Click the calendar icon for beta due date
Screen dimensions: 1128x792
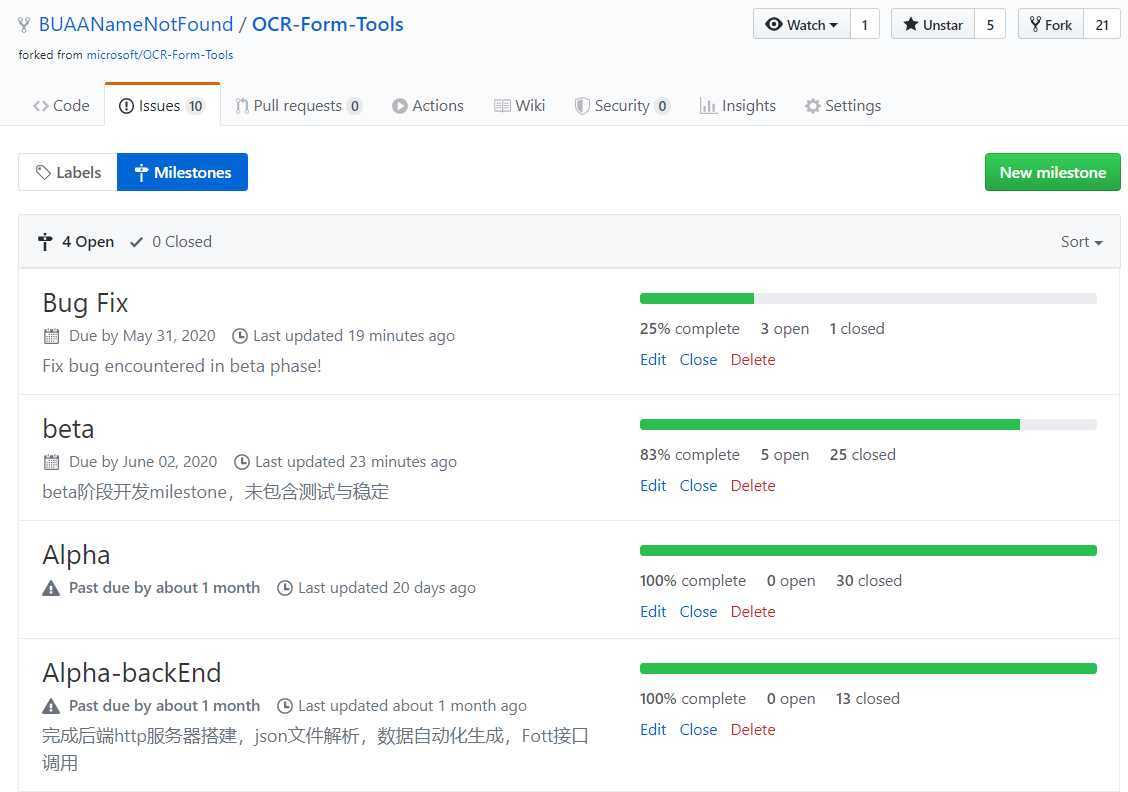(51, 462)
